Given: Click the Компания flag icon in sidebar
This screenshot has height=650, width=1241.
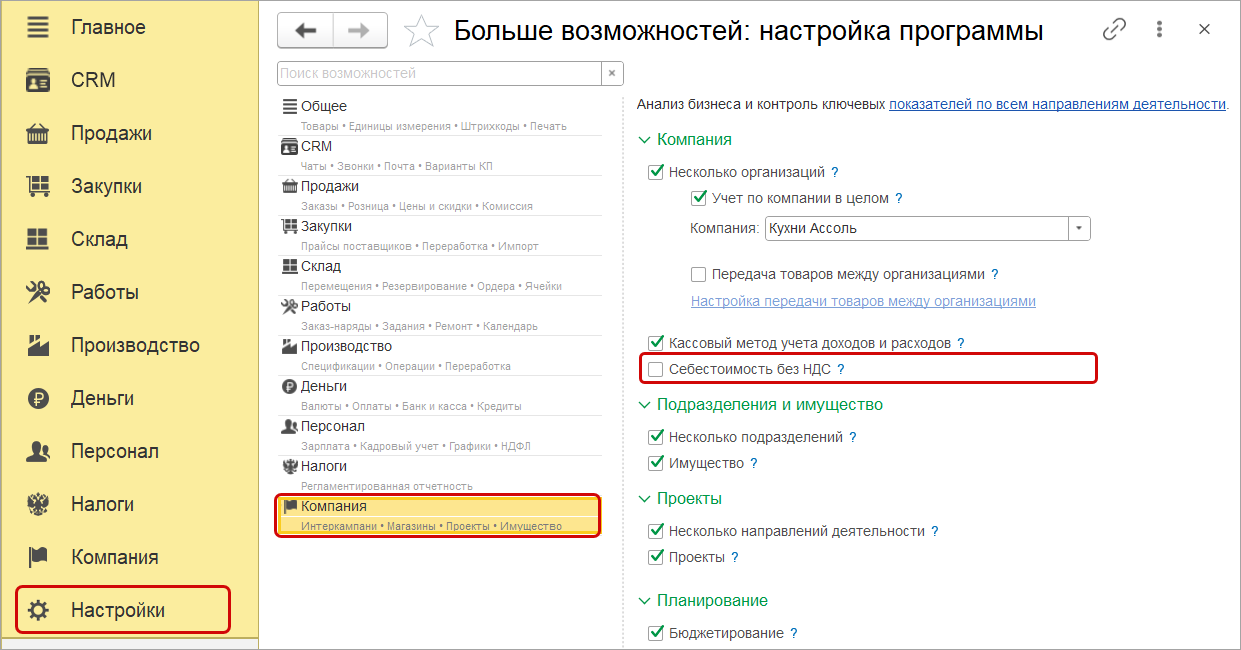Looking at the screenshot, I should pyautogui.click(x=38, y=557).
